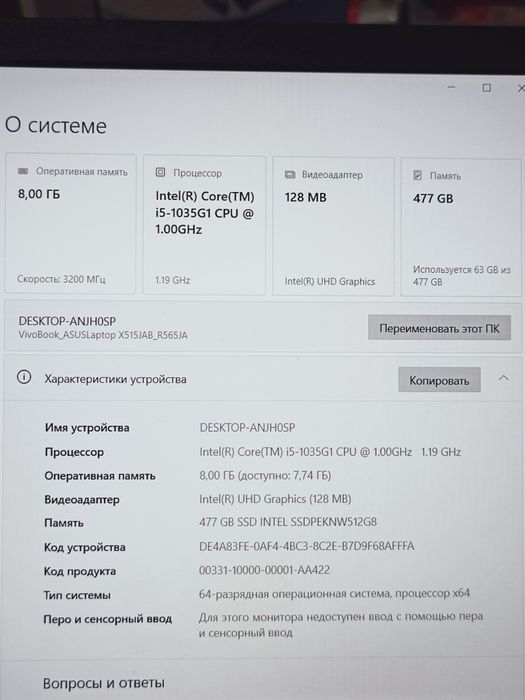The width and height of the screenshot is (525, 700).
Task: Collapse the Характеристики устройства section chevron
Action: tap(504, 378)
